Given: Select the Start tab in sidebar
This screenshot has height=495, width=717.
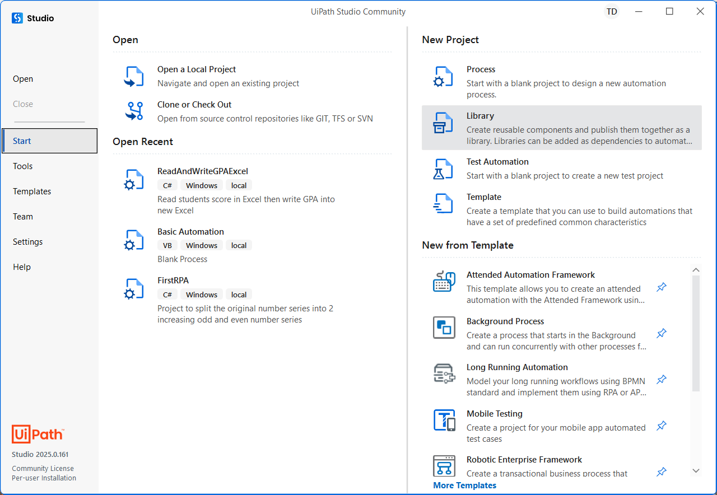Looking at the screenshot, I should 49,141.
